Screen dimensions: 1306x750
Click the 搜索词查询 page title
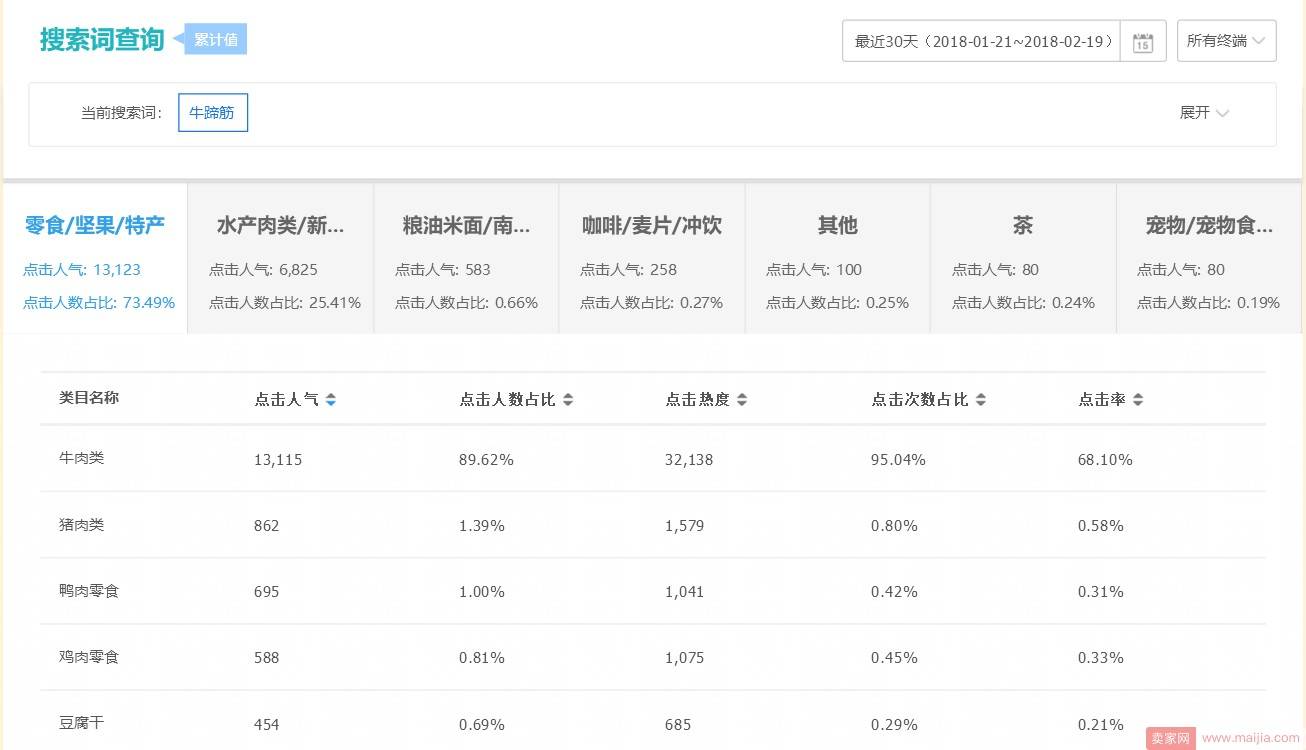[102, 40]
